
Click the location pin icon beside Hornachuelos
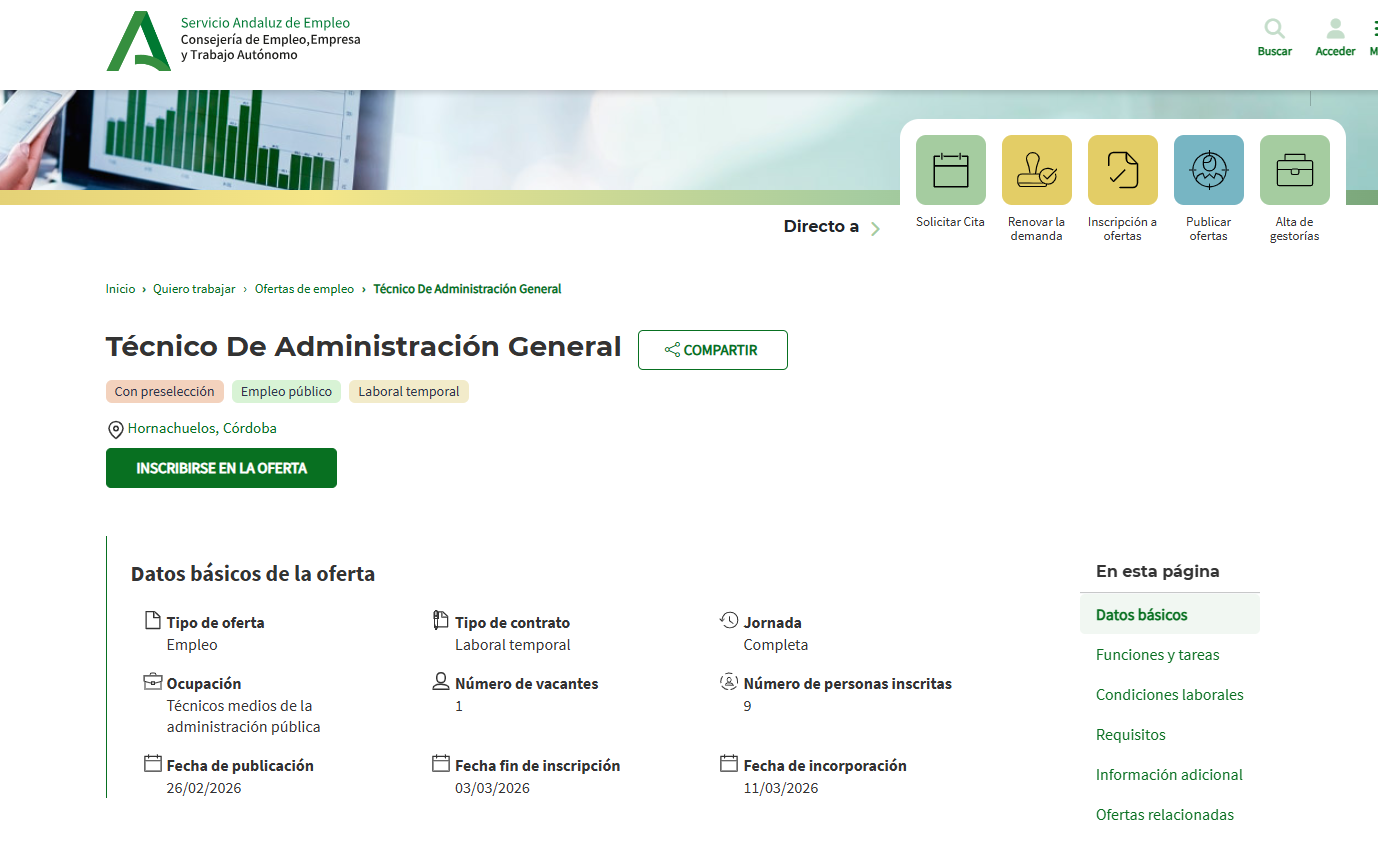coord(115,430)
